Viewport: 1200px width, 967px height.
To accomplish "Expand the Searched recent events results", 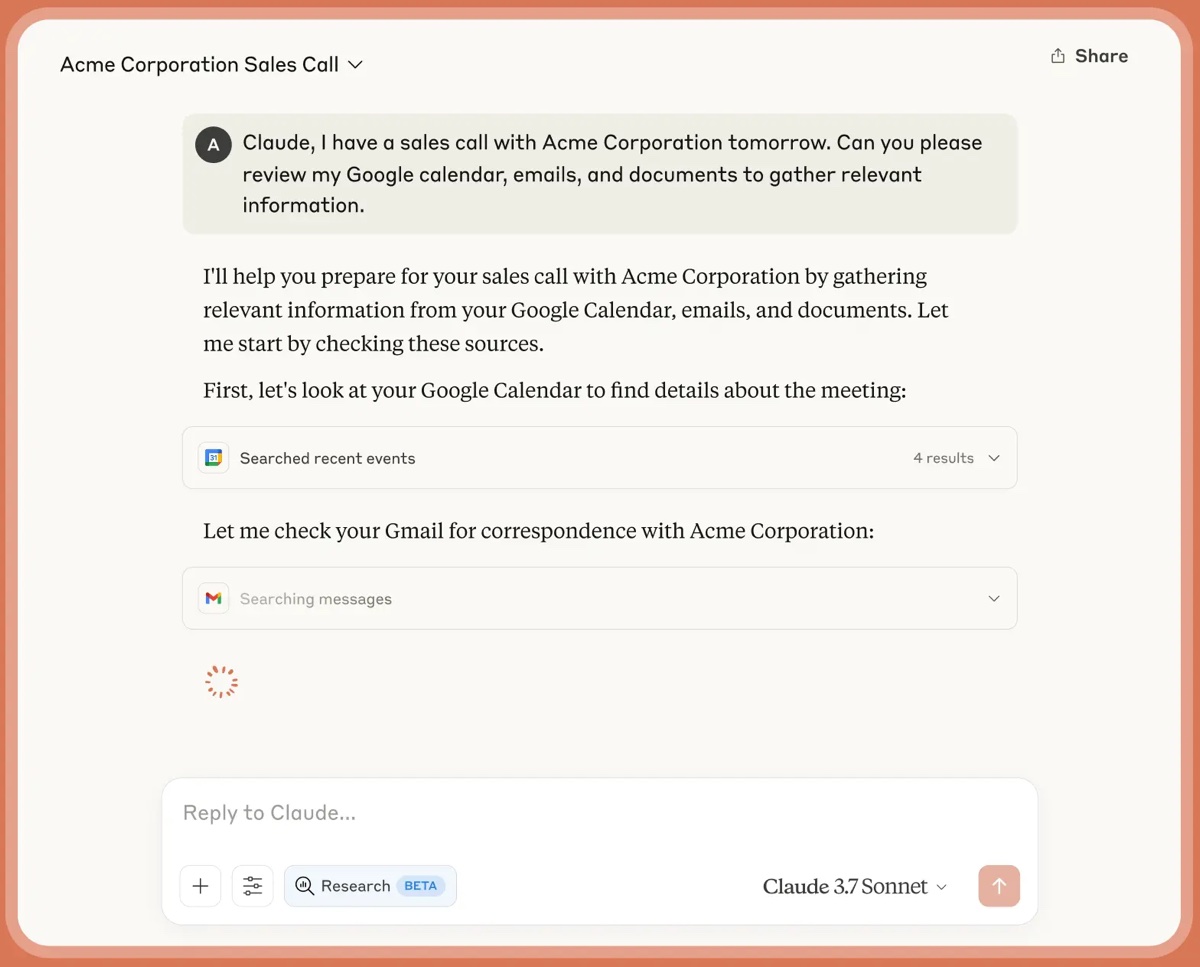I will click(993, 457).
